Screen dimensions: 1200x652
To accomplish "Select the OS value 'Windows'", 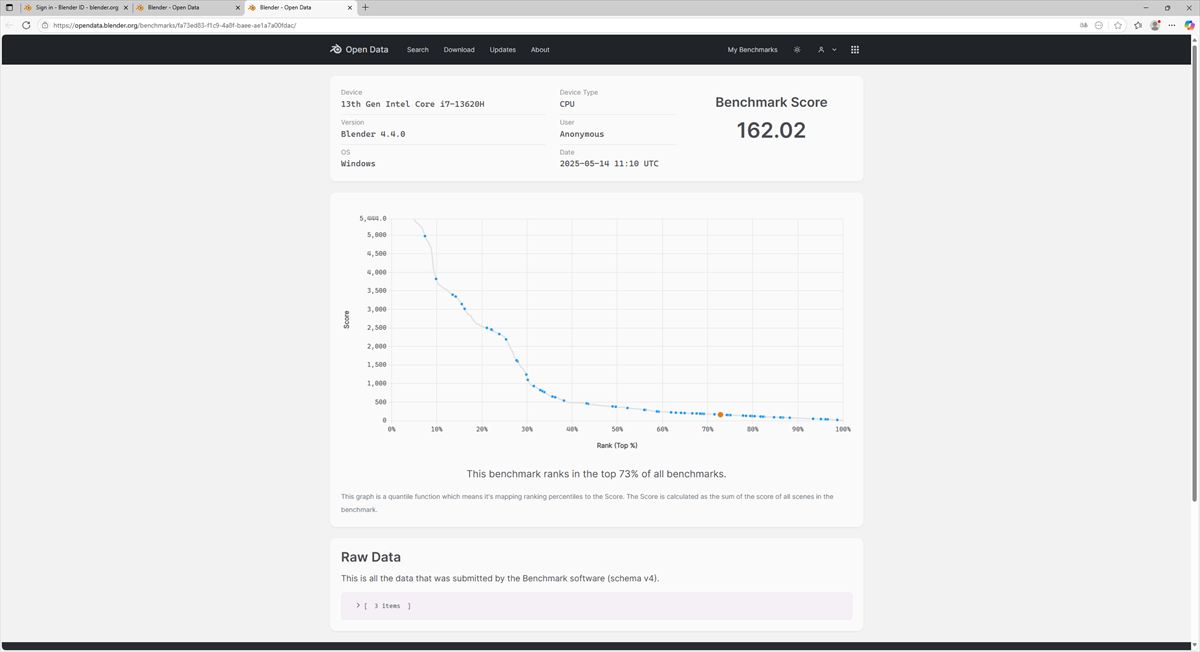I will point(358,163).
